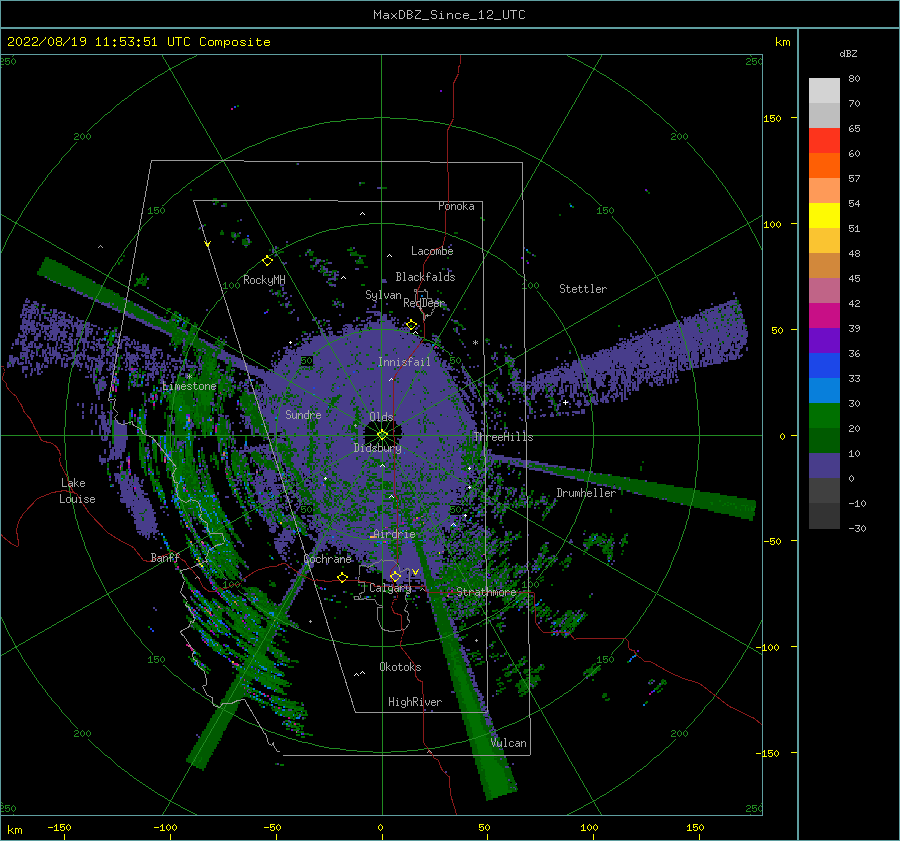
Task: Select the Strathmore label
Action: tap(486, 592)
